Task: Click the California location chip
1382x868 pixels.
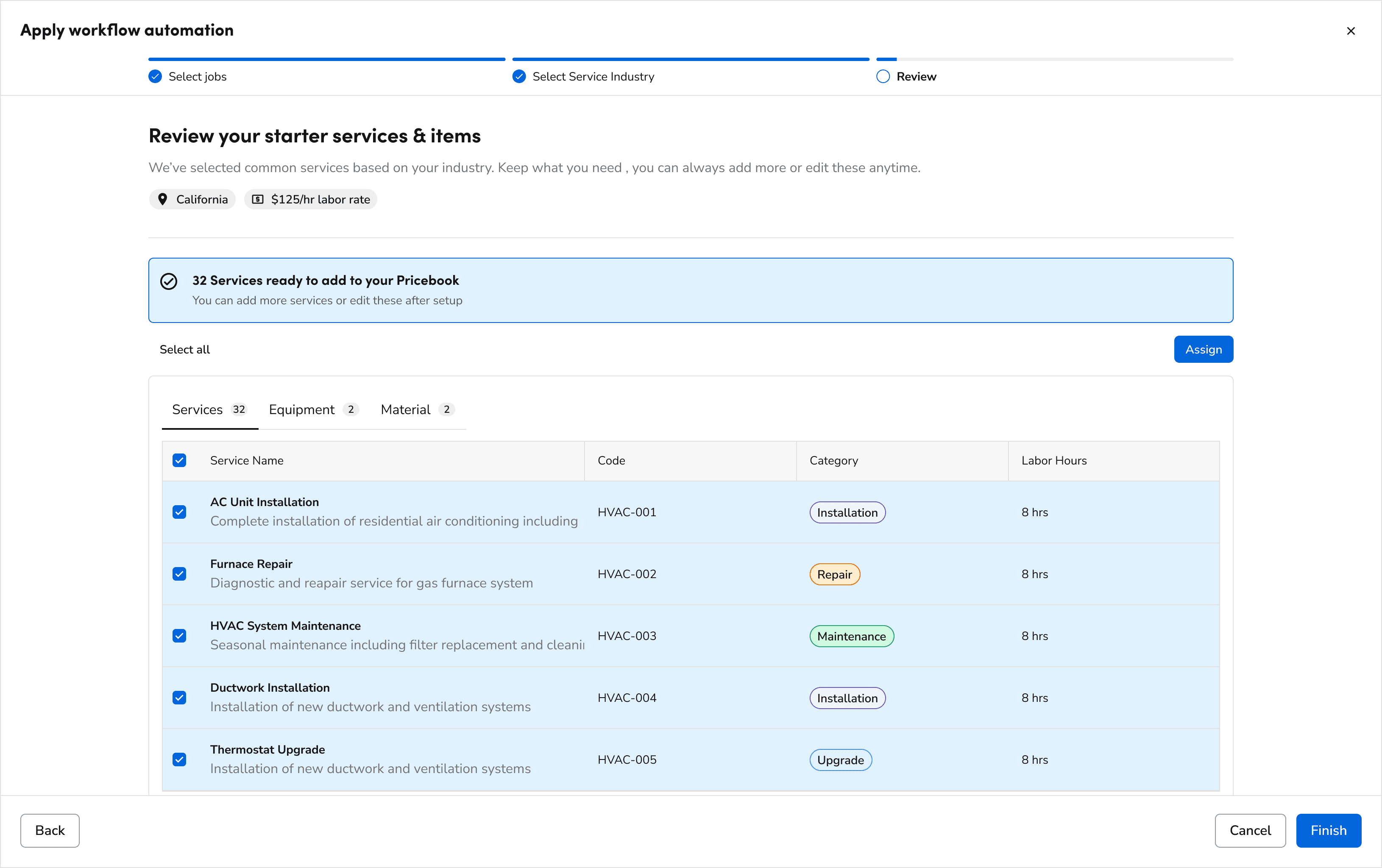Action: point(192,199)
